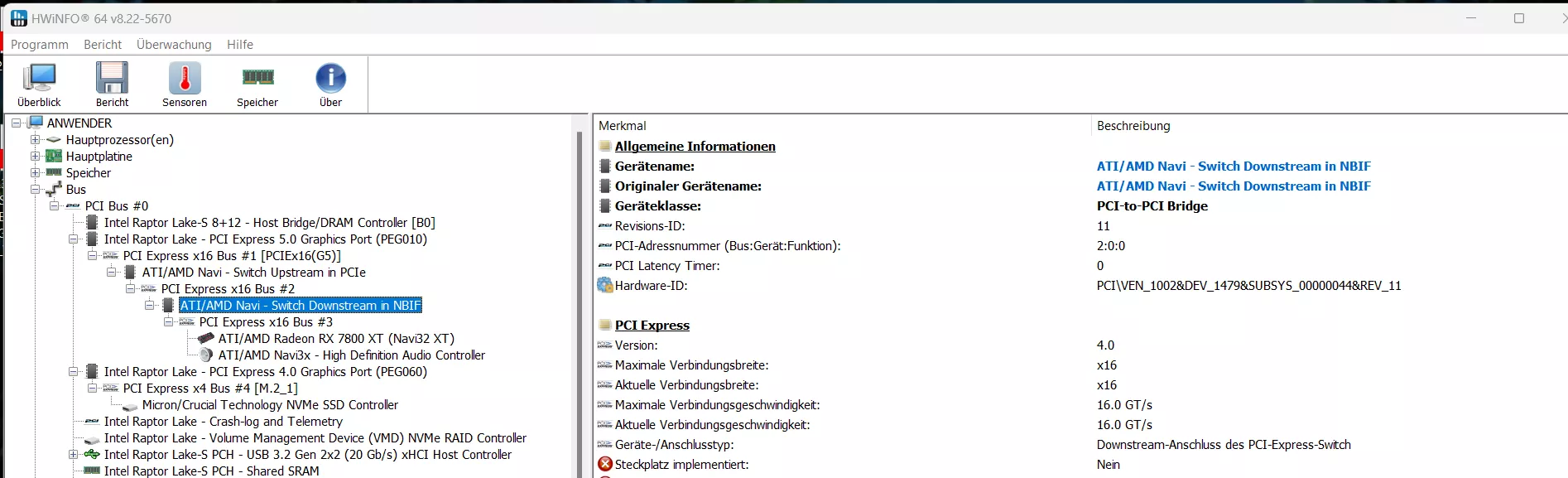The height and width of the screenshot is (478, 1568).
Task: Click the Micron/Crucial NVMe SSD drive icon
Action: point(130,406)
